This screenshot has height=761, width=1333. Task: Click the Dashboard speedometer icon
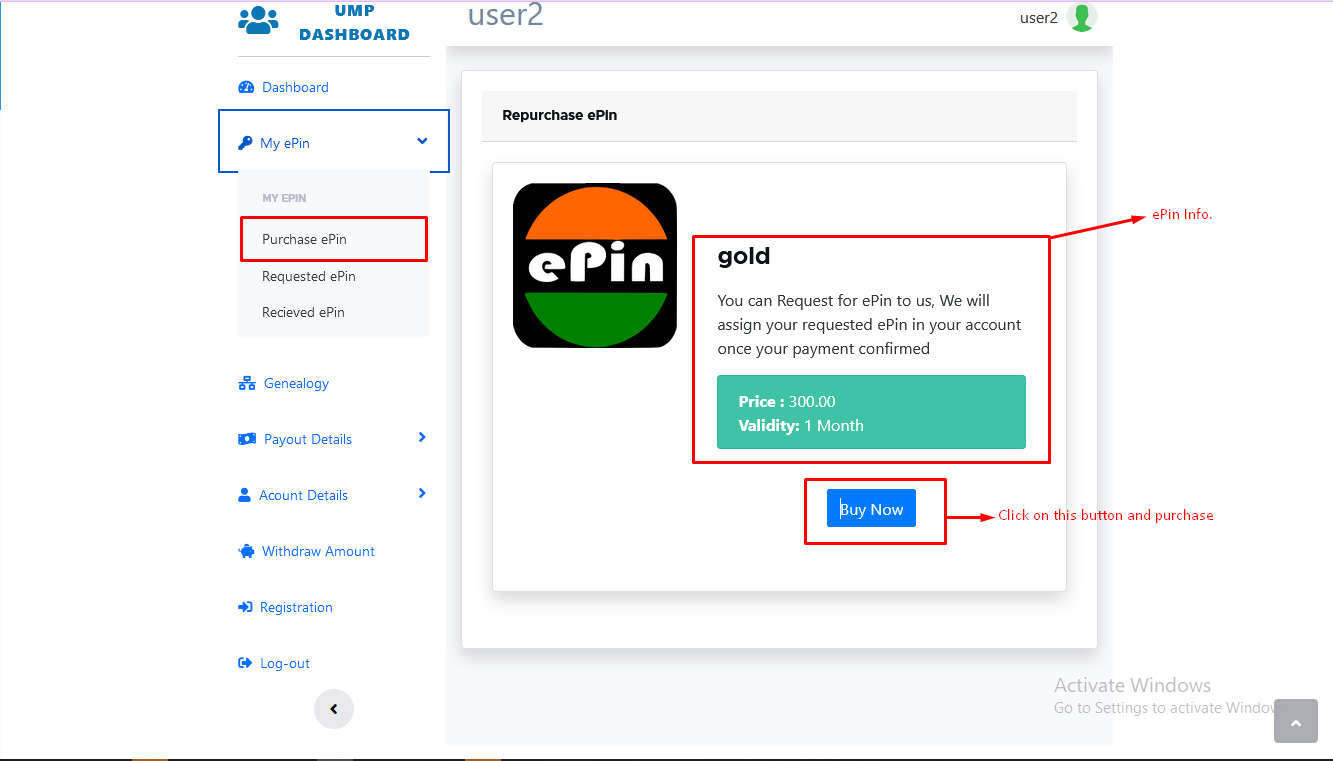pos(246,87)
